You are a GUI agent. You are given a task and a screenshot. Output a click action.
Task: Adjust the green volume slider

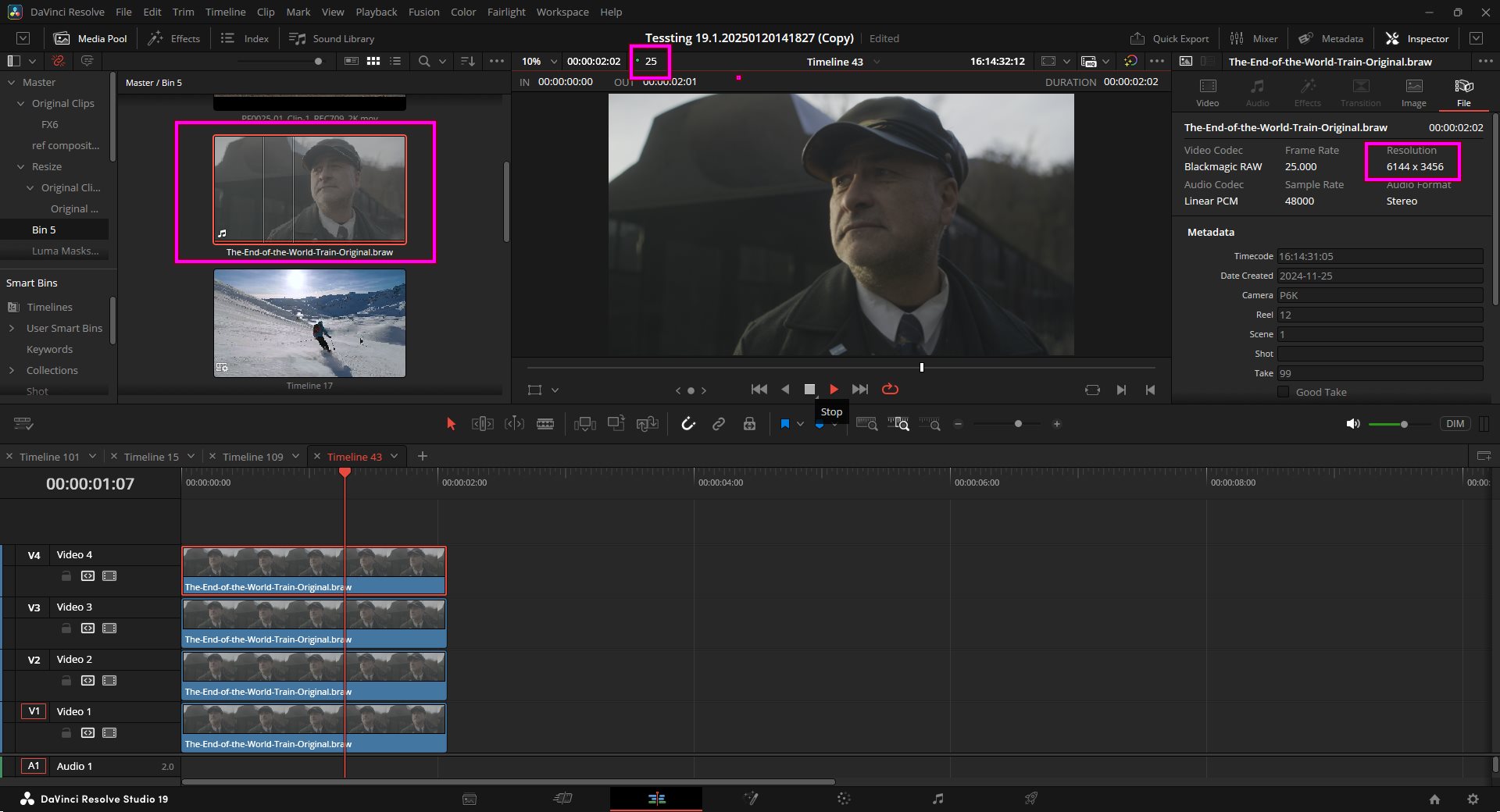[x=1404, y=424]
